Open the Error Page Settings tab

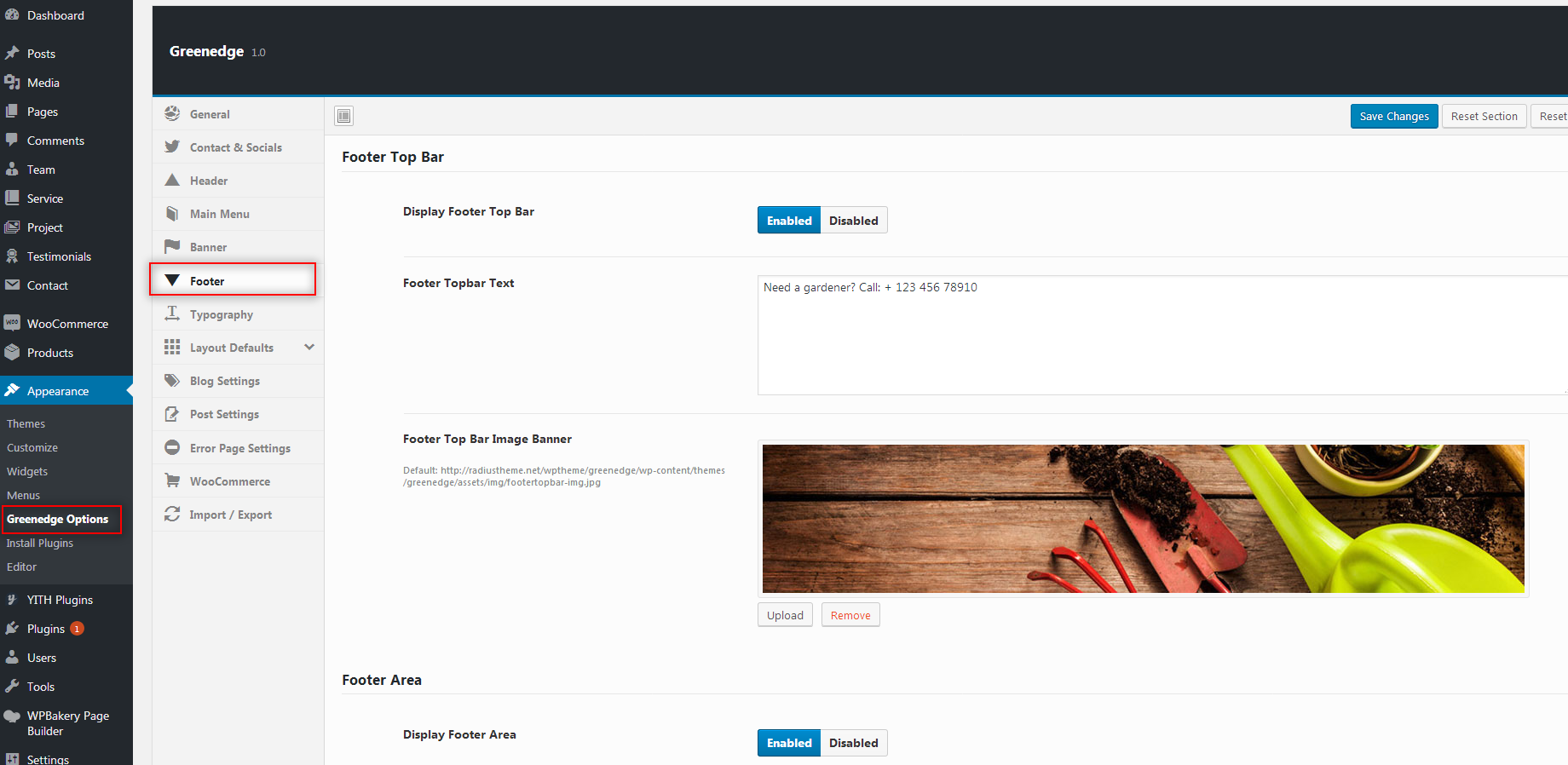coord(238,448)
